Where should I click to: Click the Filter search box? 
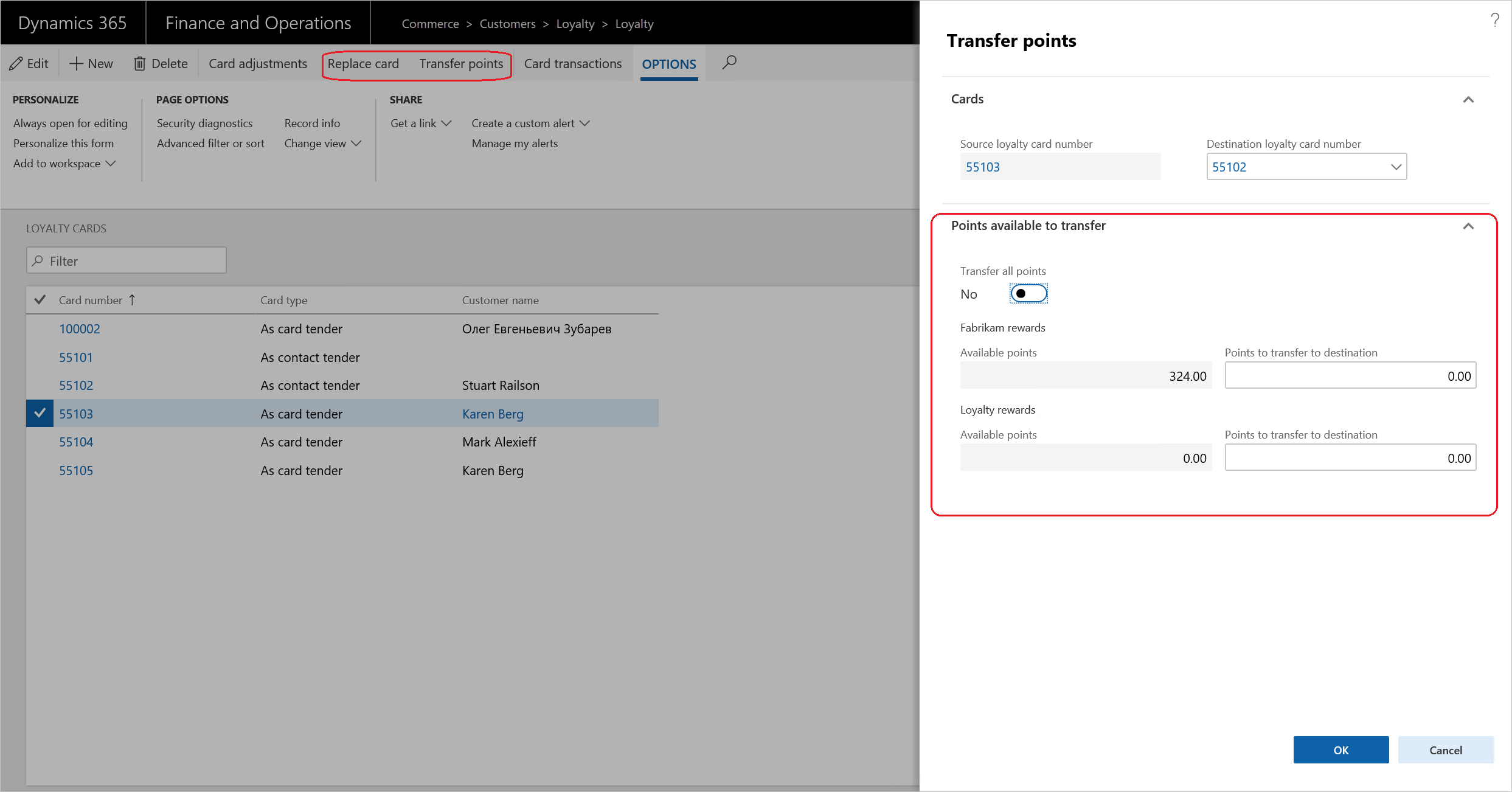point(126,260)
